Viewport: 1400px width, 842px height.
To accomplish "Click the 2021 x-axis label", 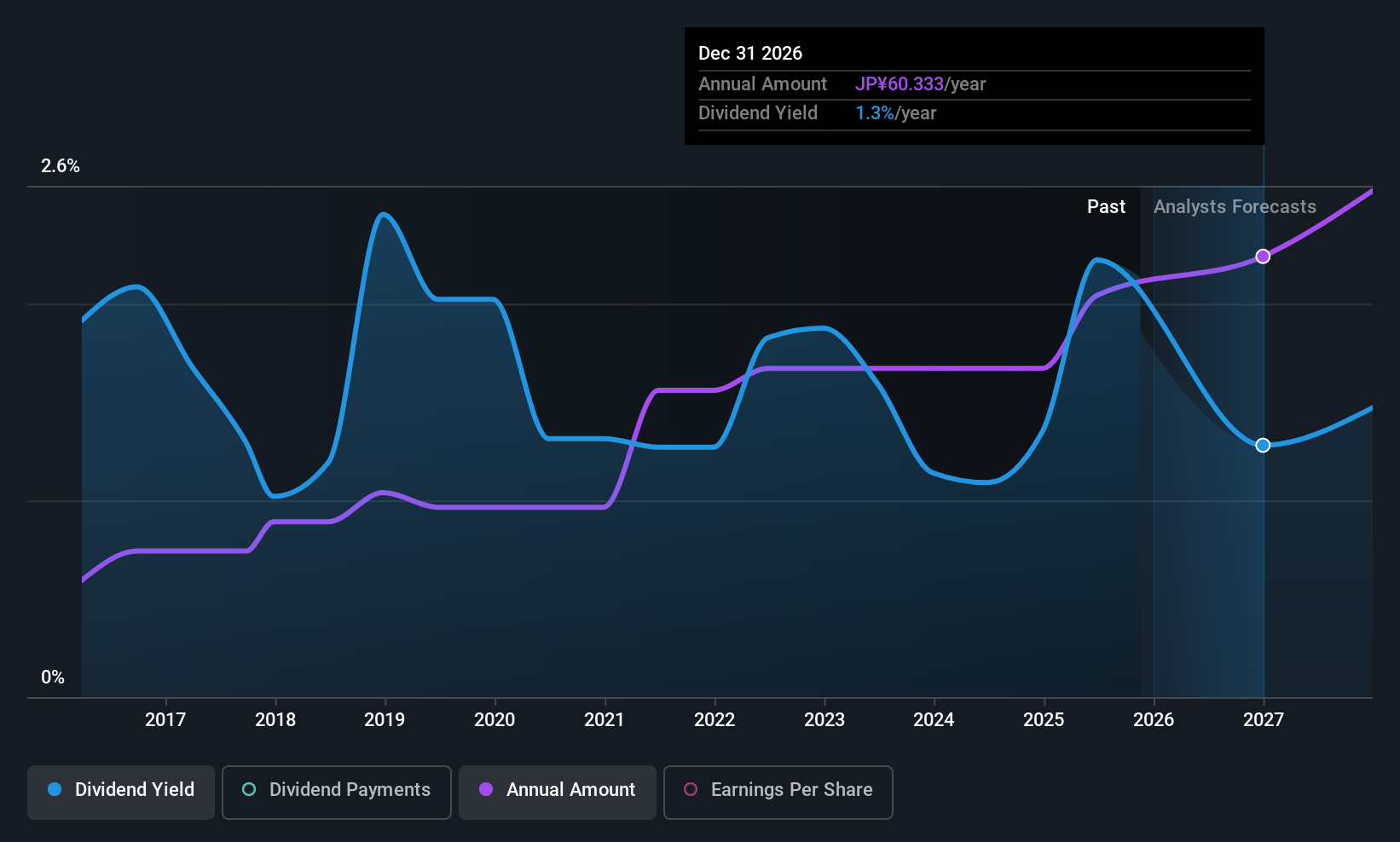I will click(605, 719).
